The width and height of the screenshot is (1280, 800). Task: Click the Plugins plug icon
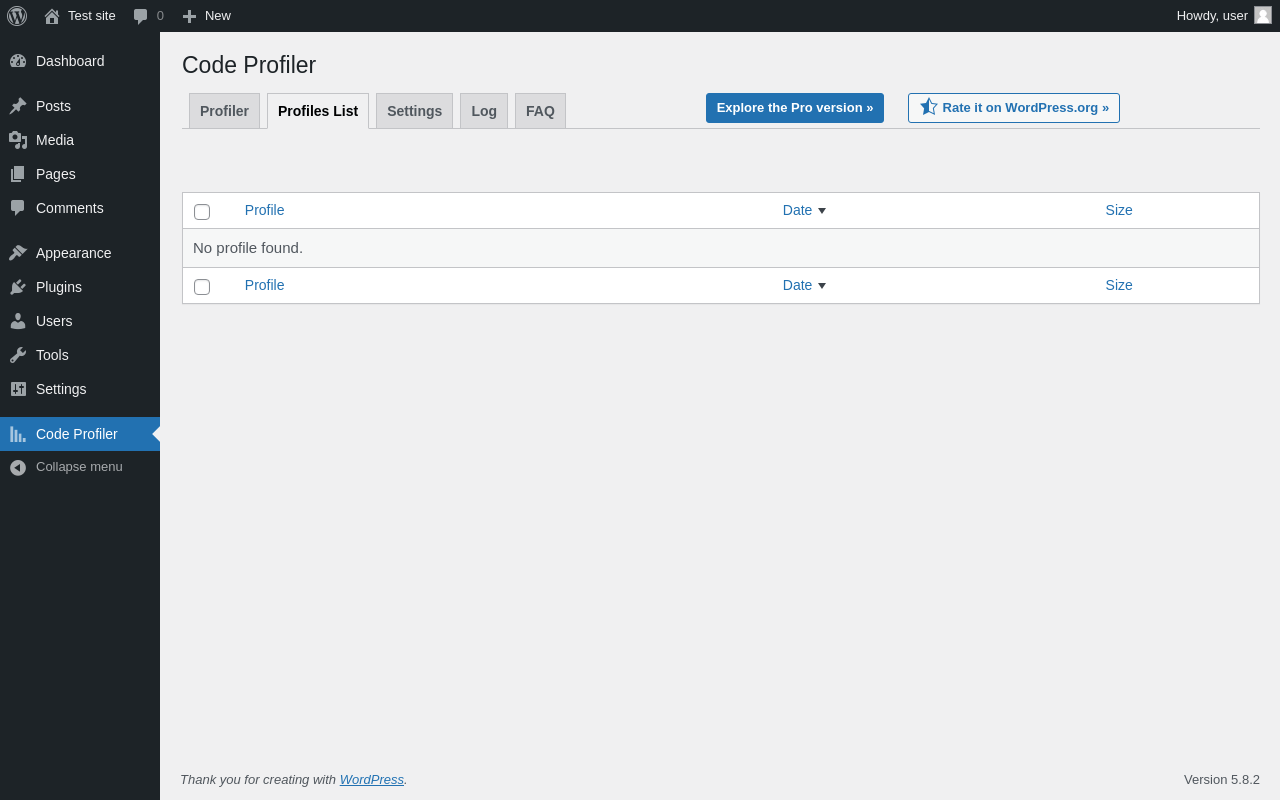[18, 287]
